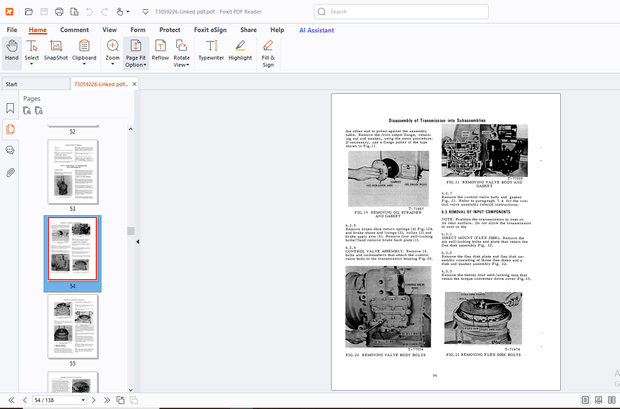Screen dimensions: 620x409
Task: Activate the Select tool
Action: 32,53
